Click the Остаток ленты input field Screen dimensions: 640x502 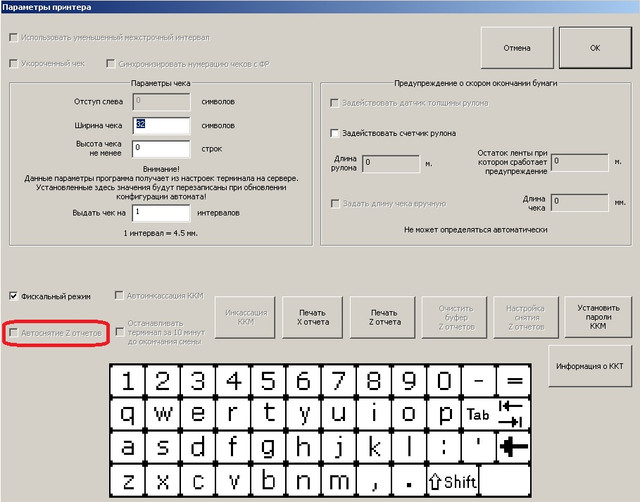point(580,162)
